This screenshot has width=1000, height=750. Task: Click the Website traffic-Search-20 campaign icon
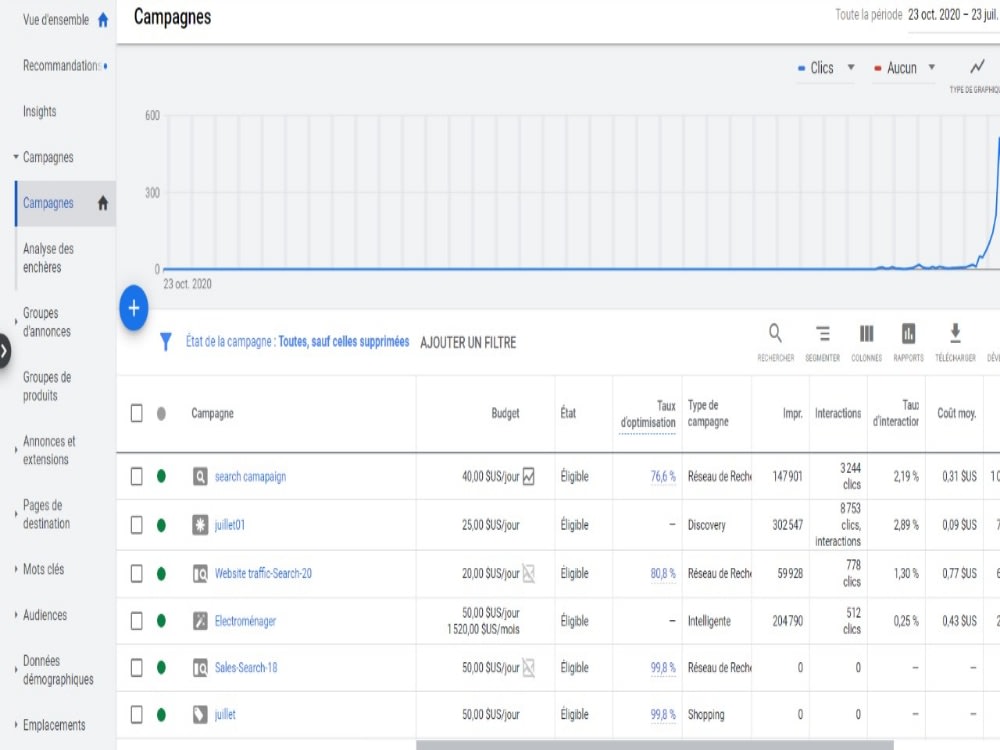(200, 573)
